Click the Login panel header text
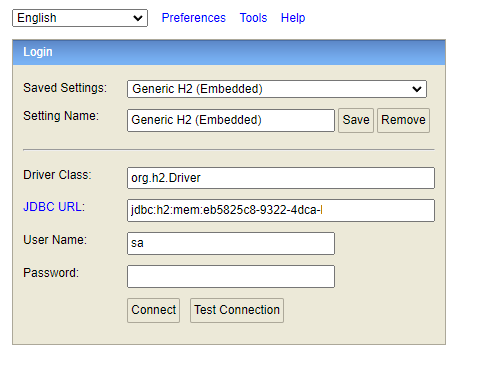The height and width of the screenshot is (367, 478). click(38, 52)
